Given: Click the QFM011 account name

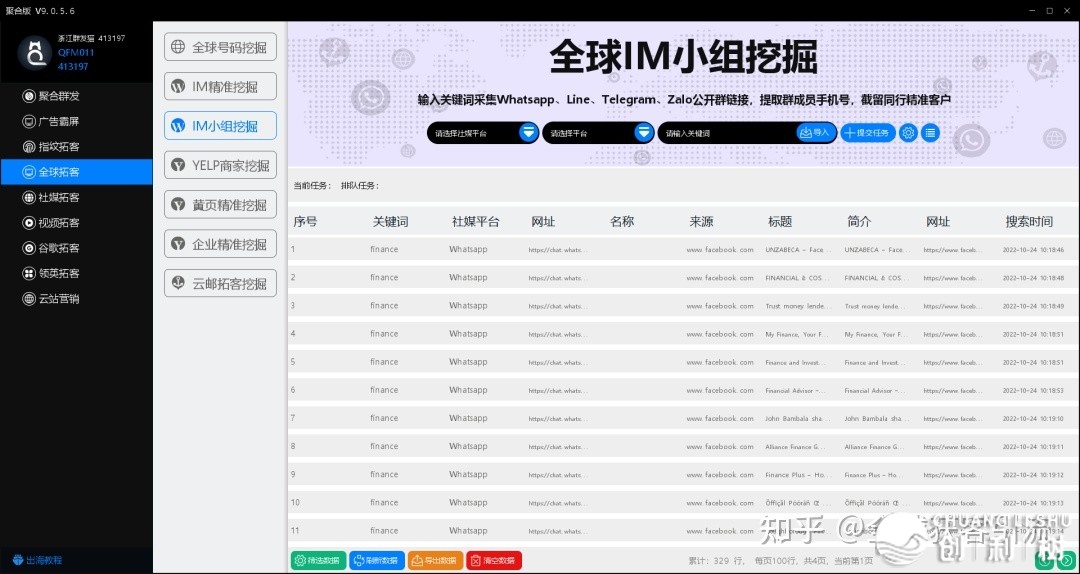Looking at the screenshot, I should 76,52.
